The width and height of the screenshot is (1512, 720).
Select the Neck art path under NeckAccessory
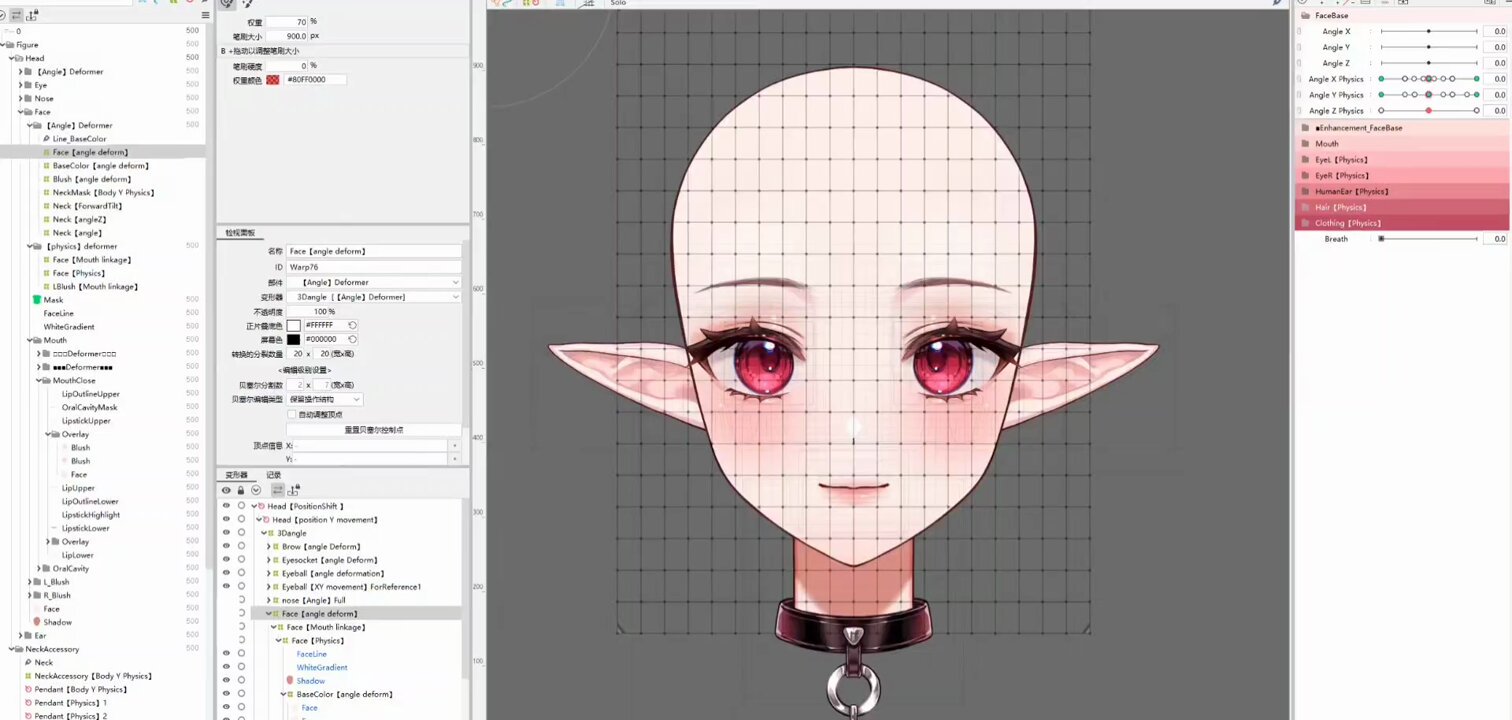click(x=44, y=663)
